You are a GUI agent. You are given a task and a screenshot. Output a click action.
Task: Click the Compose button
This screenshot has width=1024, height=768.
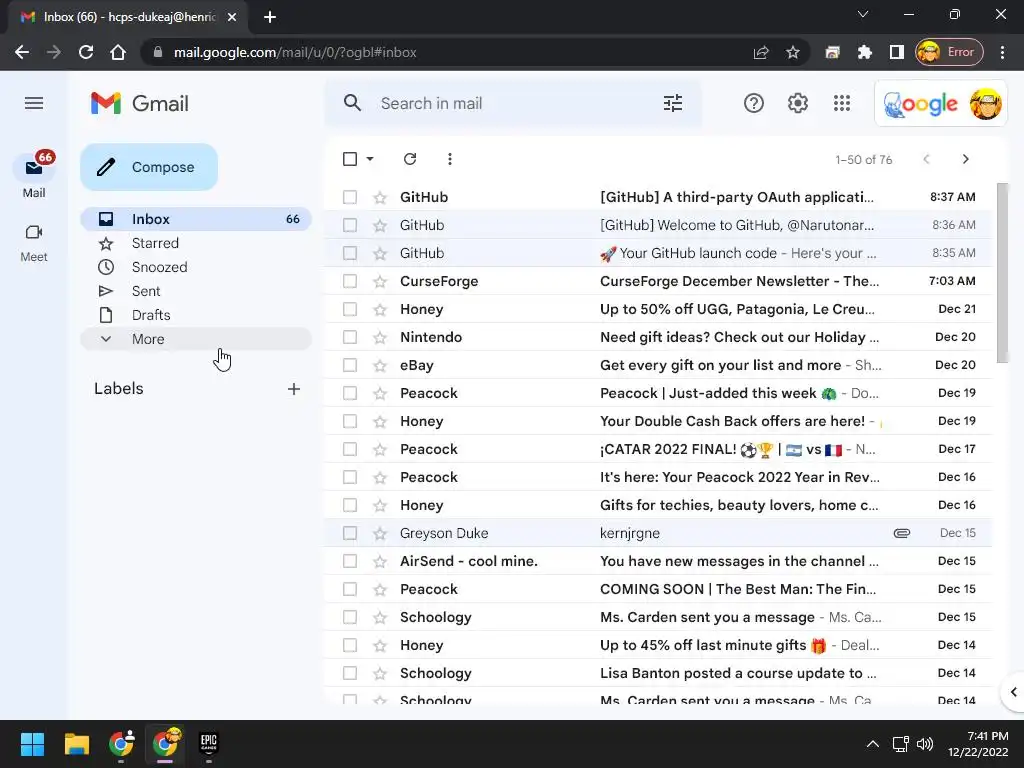[149, 167]
